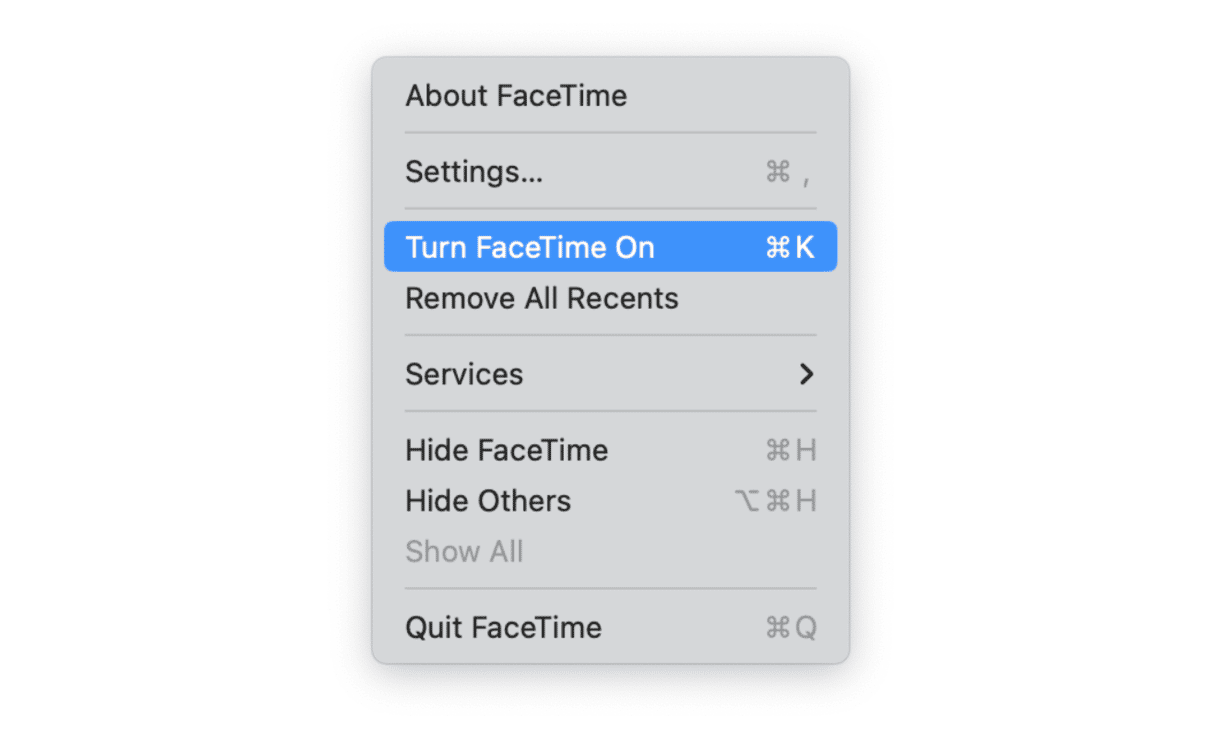The height and width of the screenshot is (741, 1216).
Task: Click the separator line below About FaceTime
Action: 610,133
